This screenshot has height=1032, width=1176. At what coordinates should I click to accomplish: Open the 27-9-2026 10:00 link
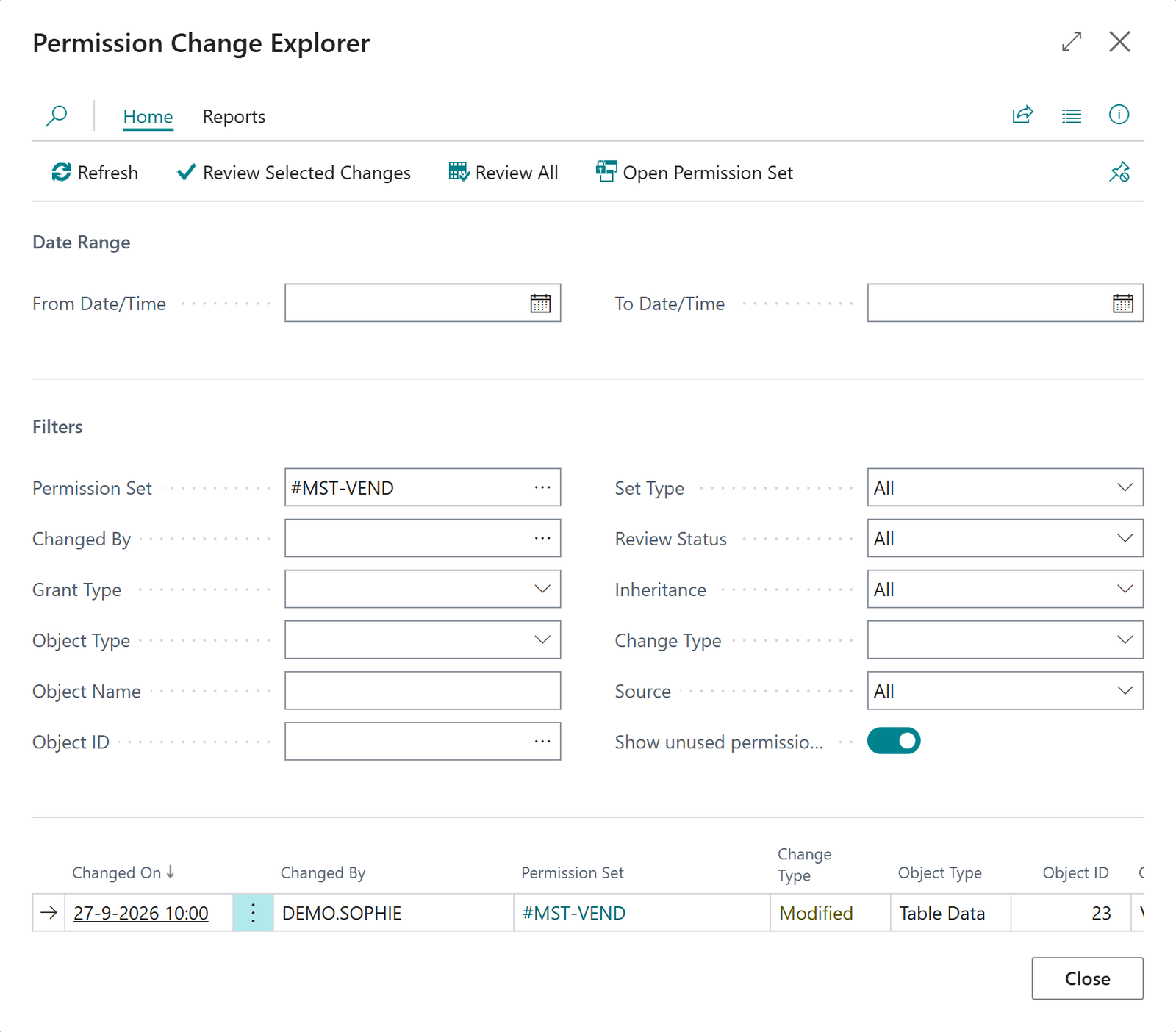pyautogui.click(x=141, y=913)
